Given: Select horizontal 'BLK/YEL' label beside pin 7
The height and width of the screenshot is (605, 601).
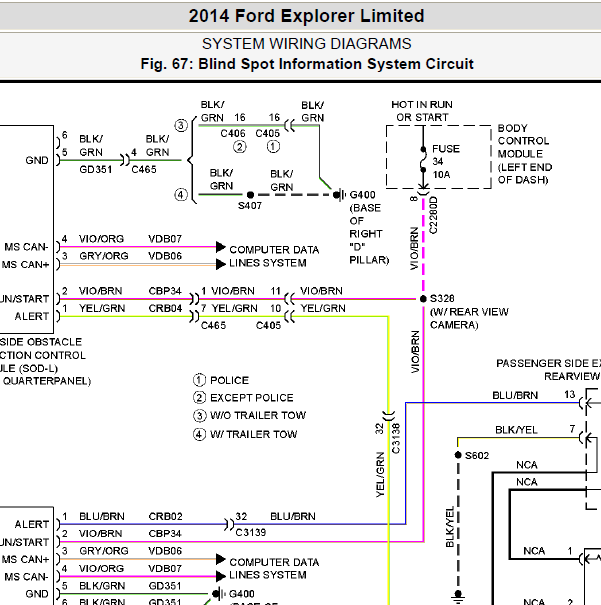Looking at the screenshot, I should click(516, 430).
